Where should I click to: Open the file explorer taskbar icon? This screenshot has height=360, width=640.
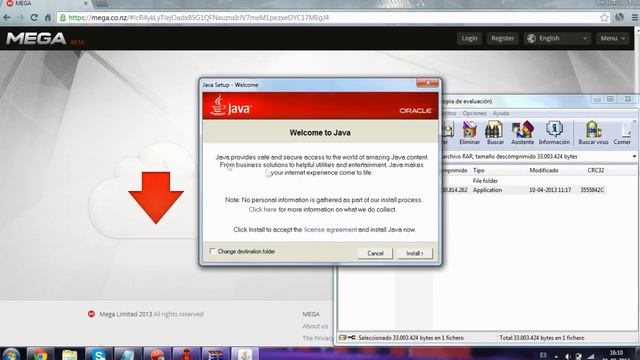click(x=69, y=354)
